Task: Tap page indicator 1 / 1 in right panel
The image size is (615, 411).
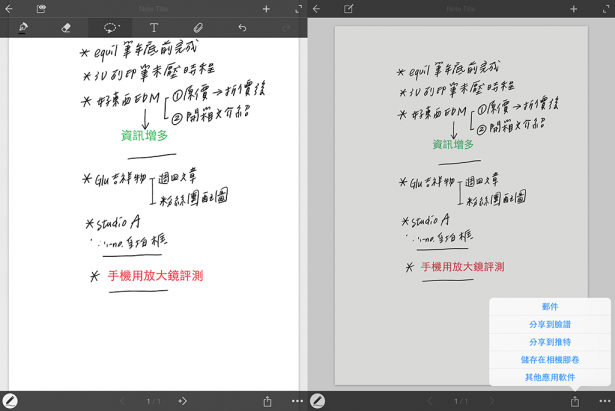Action: (x=461, y=401)
